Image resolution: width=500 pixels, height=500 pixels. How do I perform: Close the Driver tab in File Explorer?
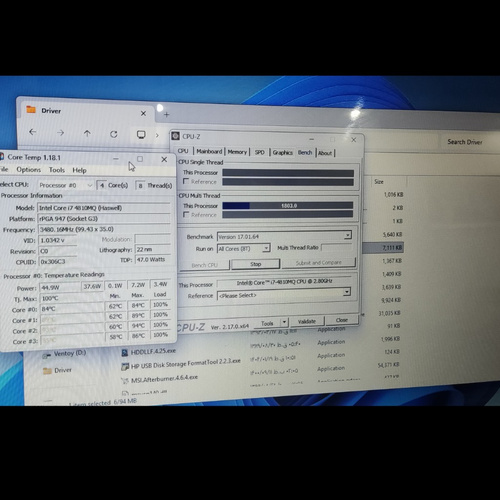pos(143,113)
